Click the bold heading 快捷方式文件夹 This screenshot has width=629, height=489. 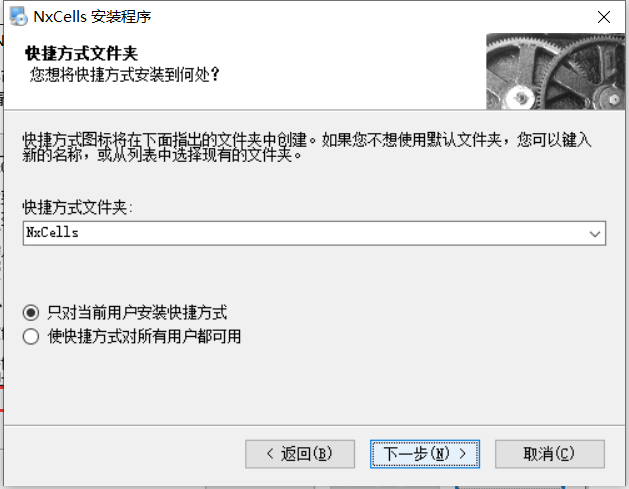click(x=82, y=53)
